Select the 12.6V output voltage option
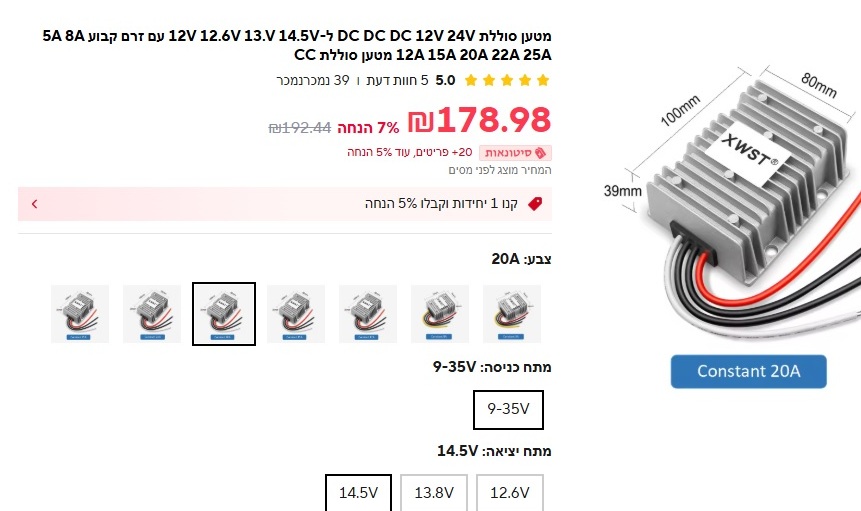Image resolution: width=861 pixels, height=511 pixels. point(510,492)
